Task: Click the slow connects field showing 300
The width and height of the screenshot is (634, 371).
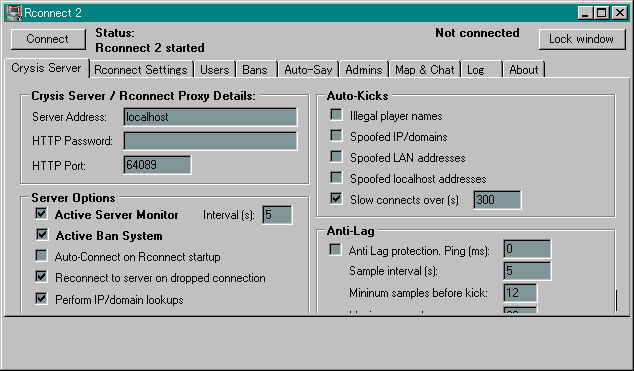Action: (x=497, y=200)
